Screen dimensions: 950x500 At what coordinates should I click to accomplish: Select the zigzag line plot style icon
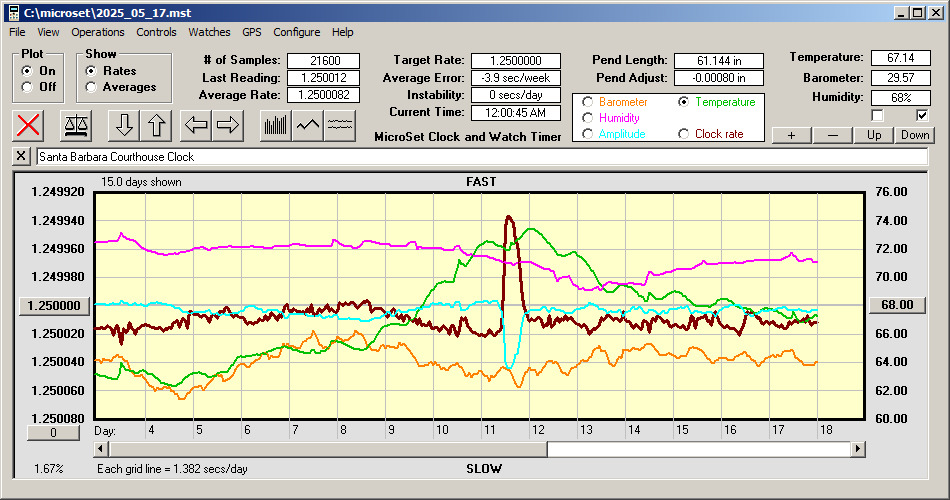[308, 125]
